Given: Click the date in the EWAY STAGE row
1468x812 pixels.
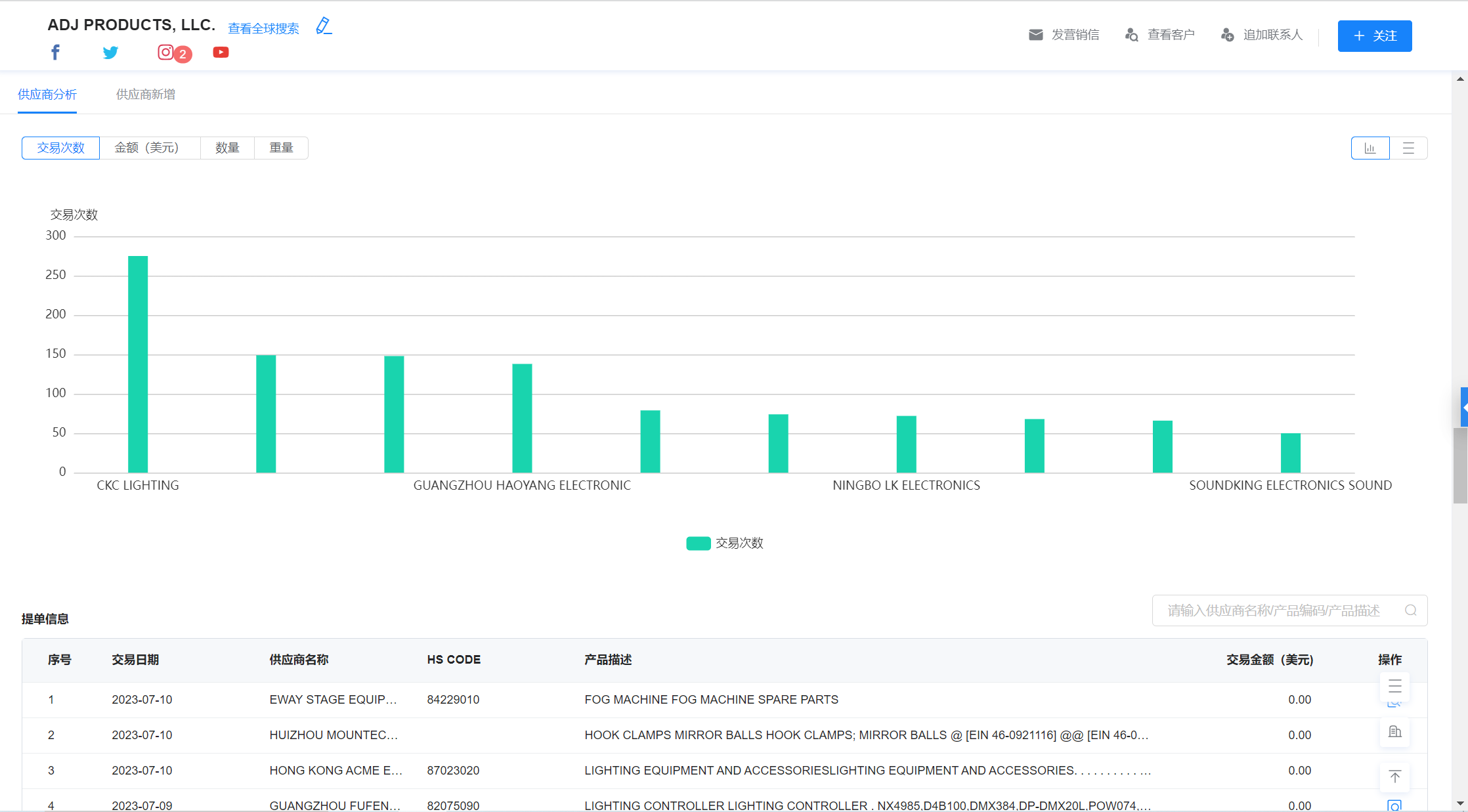Looking at the screenshot, I should coord(142,700).
